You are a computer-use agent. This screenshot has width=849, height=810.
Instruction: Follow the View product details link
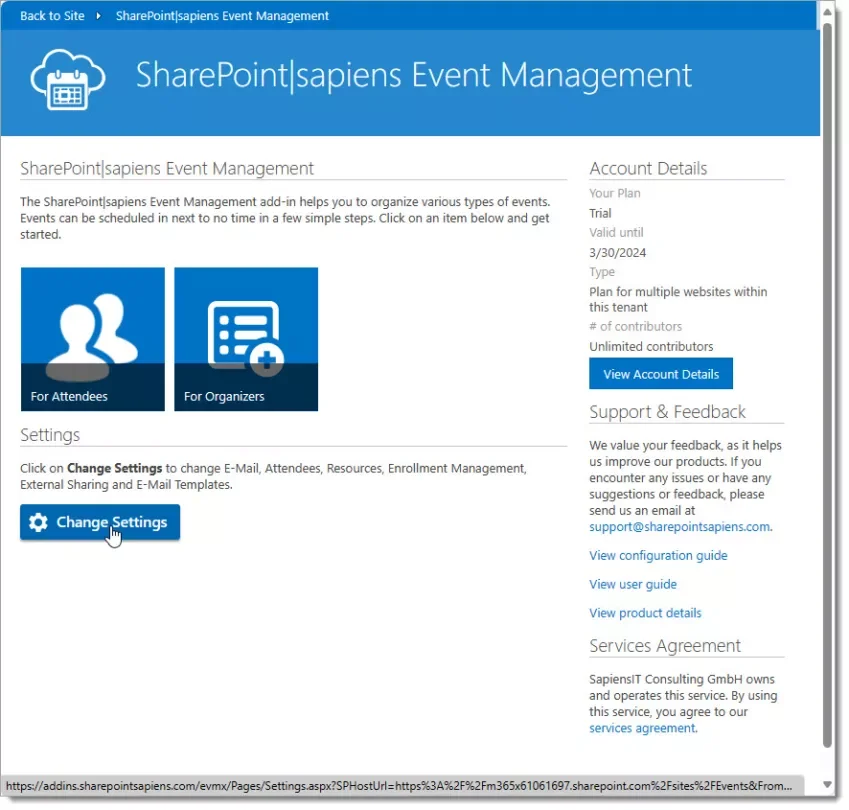tap(645, 613)
